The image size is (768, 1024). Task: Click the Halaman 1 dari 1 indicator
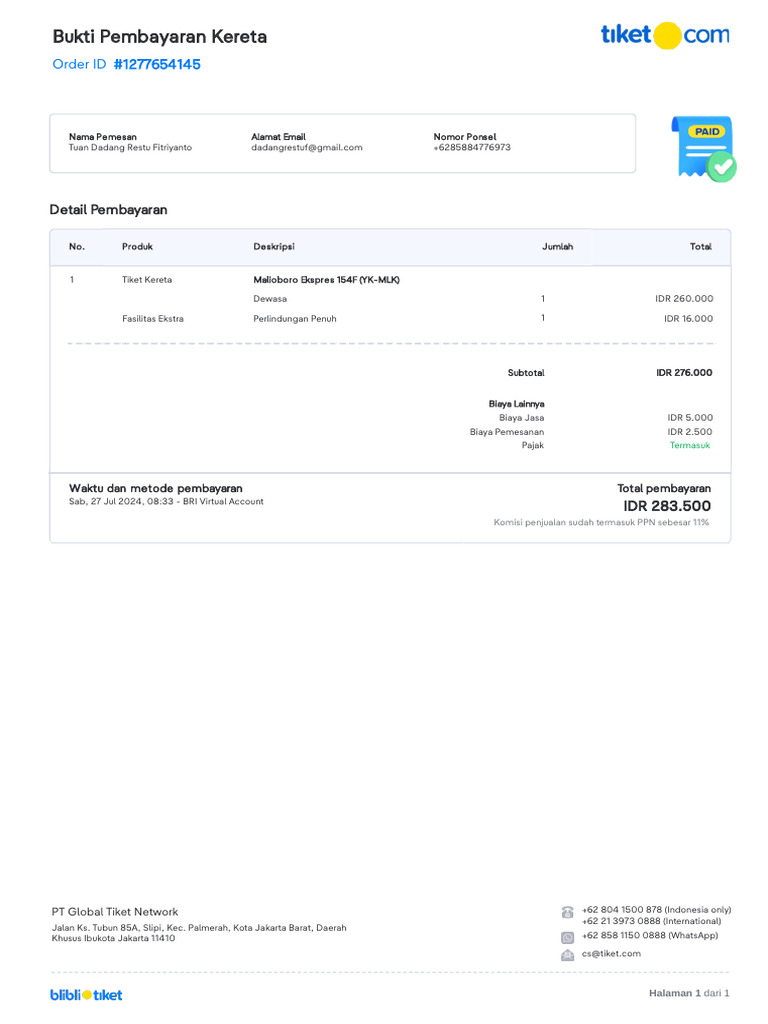pyautogui.click(x=689, y=993)
